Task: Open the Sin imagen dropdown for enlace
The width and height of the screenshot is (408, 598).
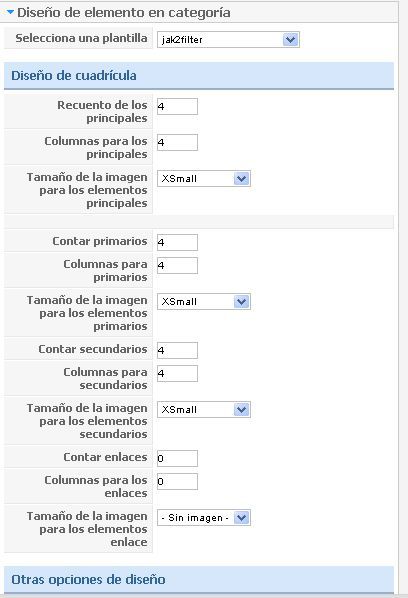Action: 204,518
